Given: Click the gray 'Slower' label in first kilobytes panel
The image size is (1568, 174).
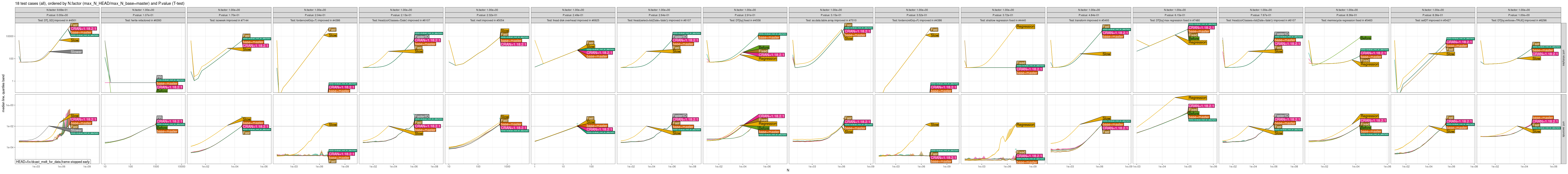Looking at the screenshot, I should (76, 52).
